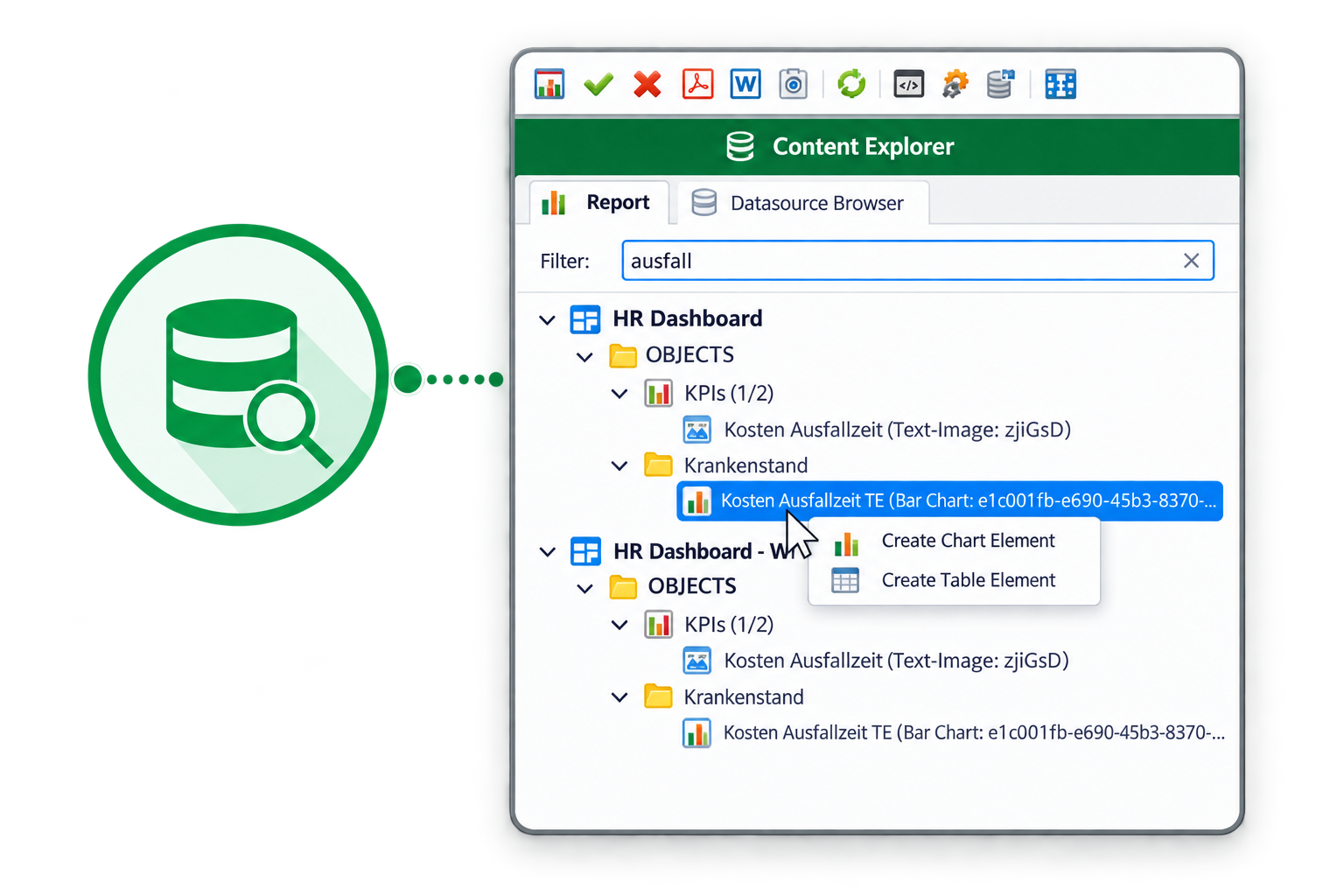This screenshot has height=896, width=1344.
Task: Click the green refresh arrows icon
Action: pos(851,84)
